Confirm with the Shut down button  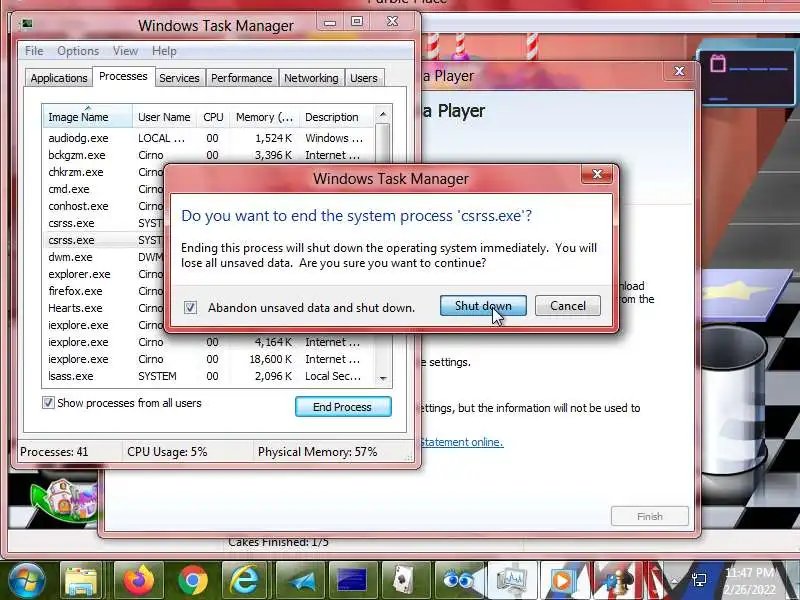pos(483,306)
